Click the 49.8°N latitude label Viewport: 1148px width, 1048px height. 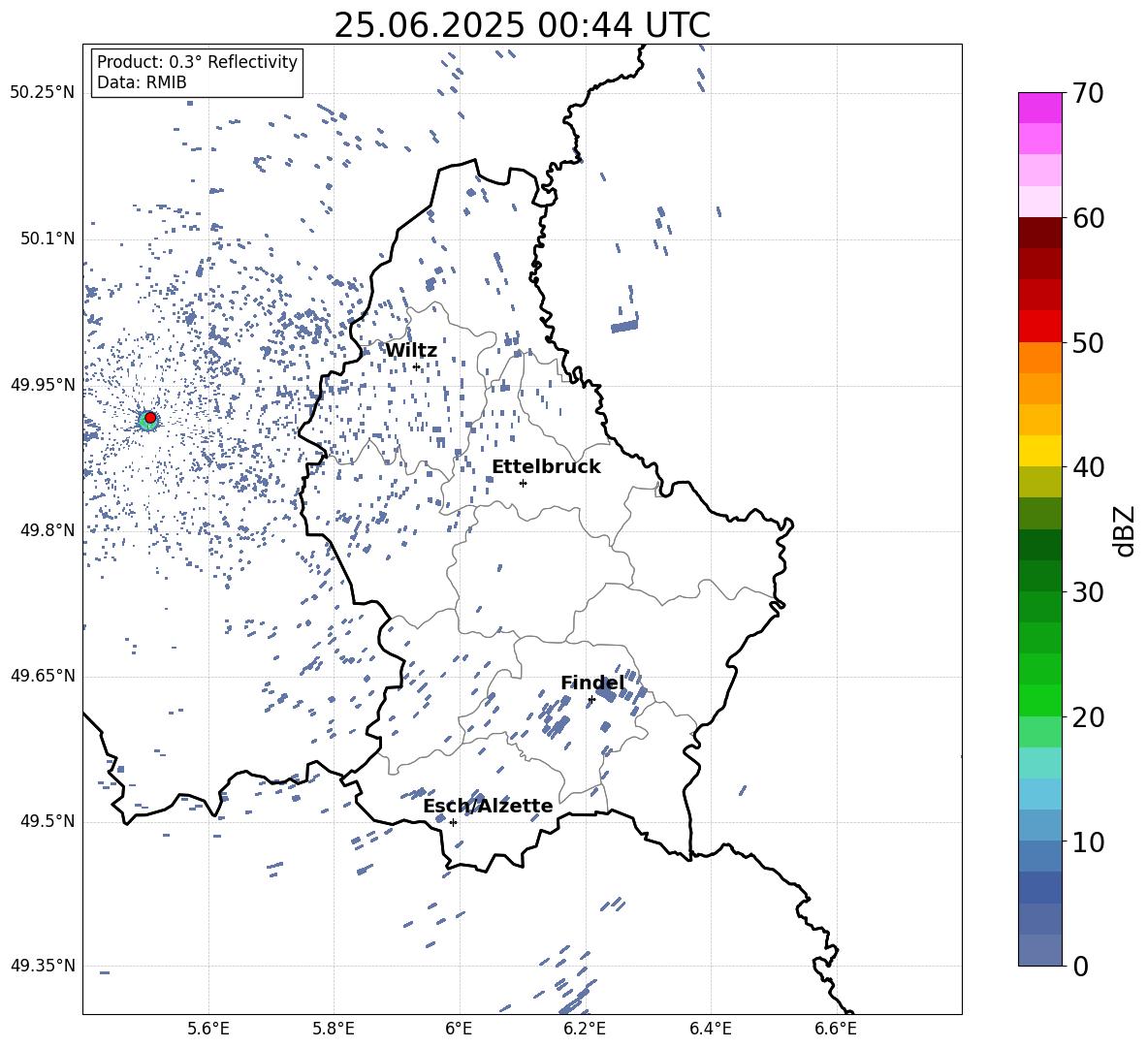tap(48, 530)
